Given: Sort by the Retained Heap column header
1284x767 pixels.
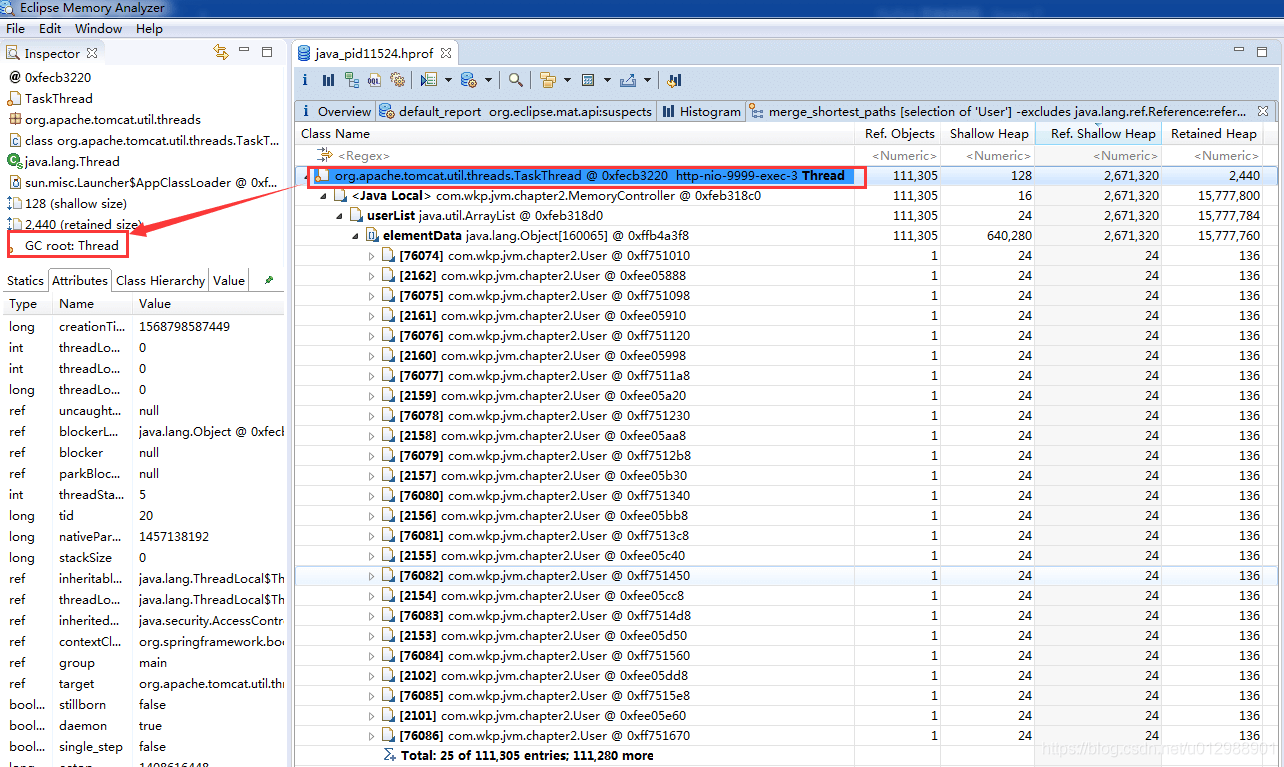Looking at the screenshot, I should point(1213,134).
